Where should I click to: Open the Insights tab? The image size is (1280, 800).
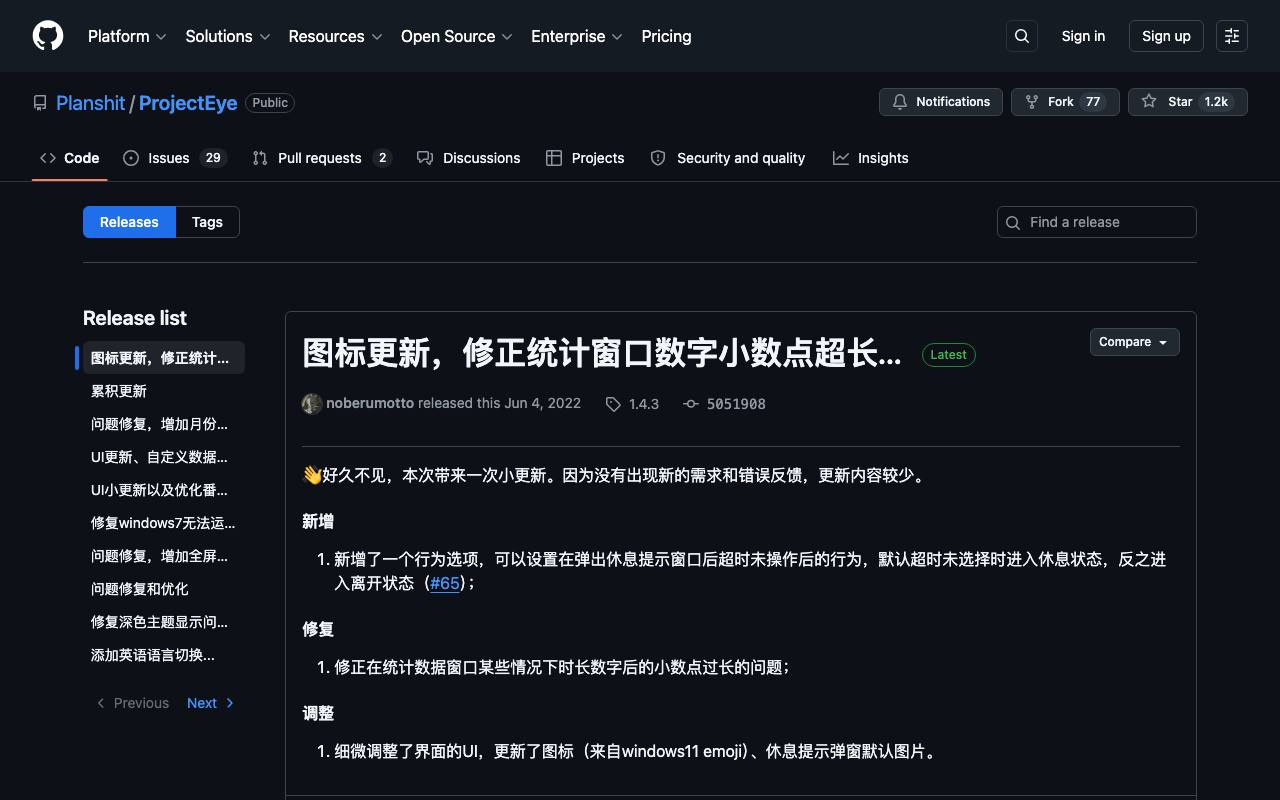[871, 158]
